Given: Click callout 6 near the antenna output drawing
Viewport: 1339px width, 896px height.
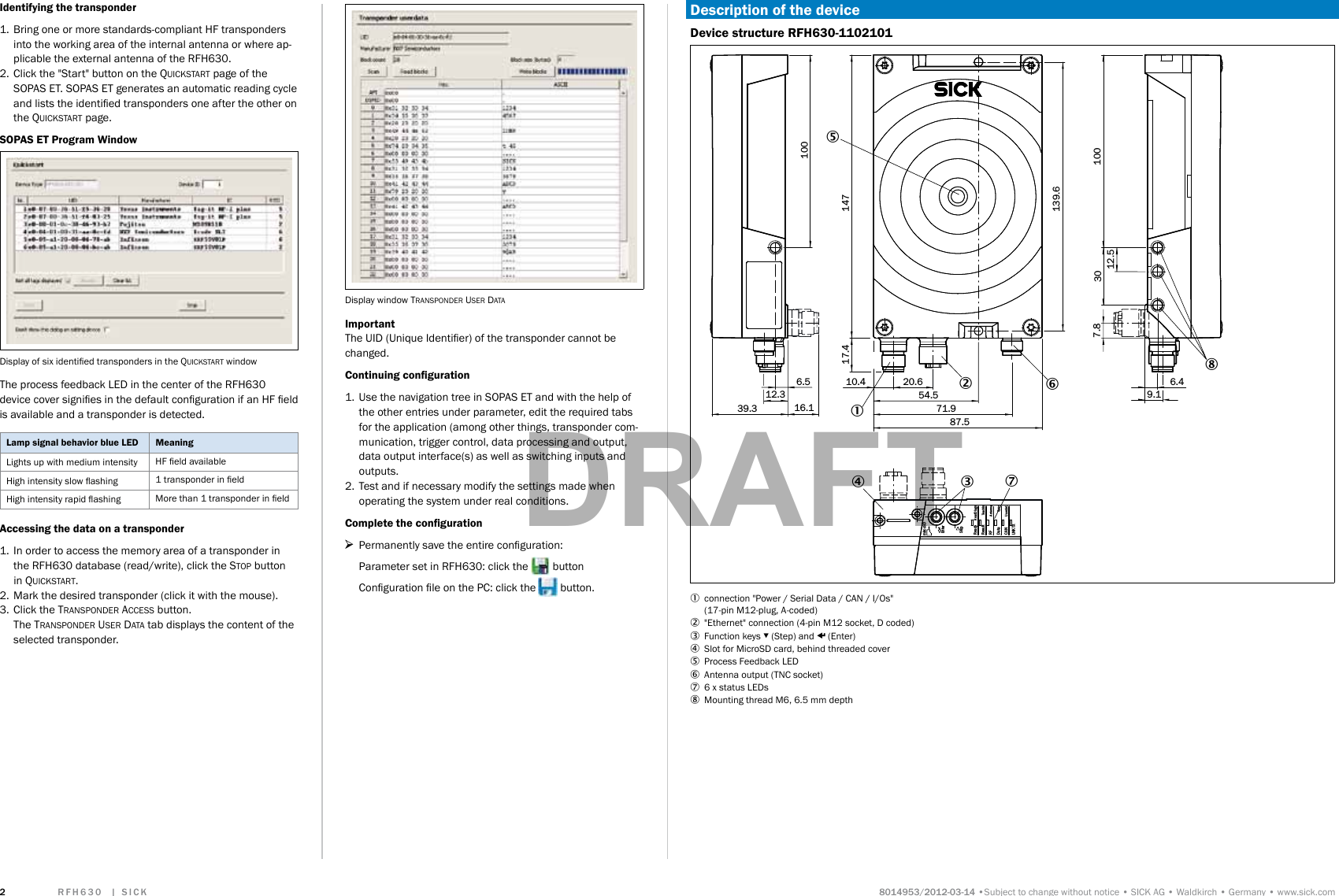Looking at the screenshot, I should [1052, 383].
